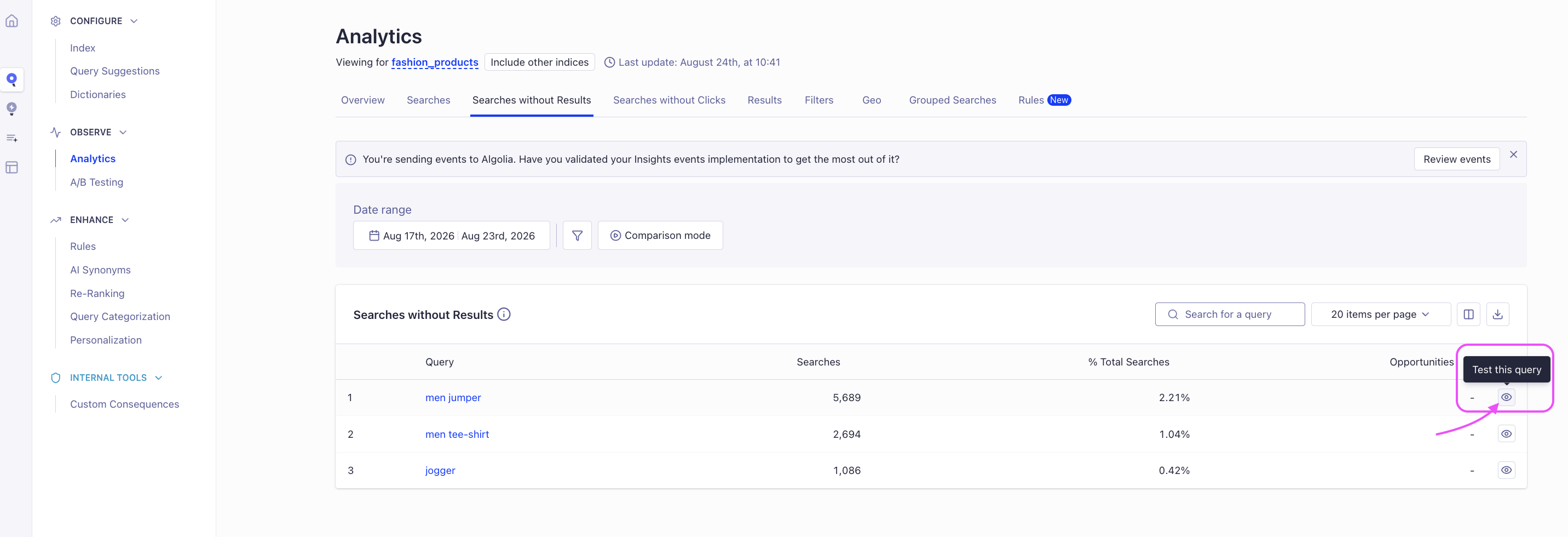Select the Searches without Results tab
Screen dimensions: 1568x537
(532, 100)
